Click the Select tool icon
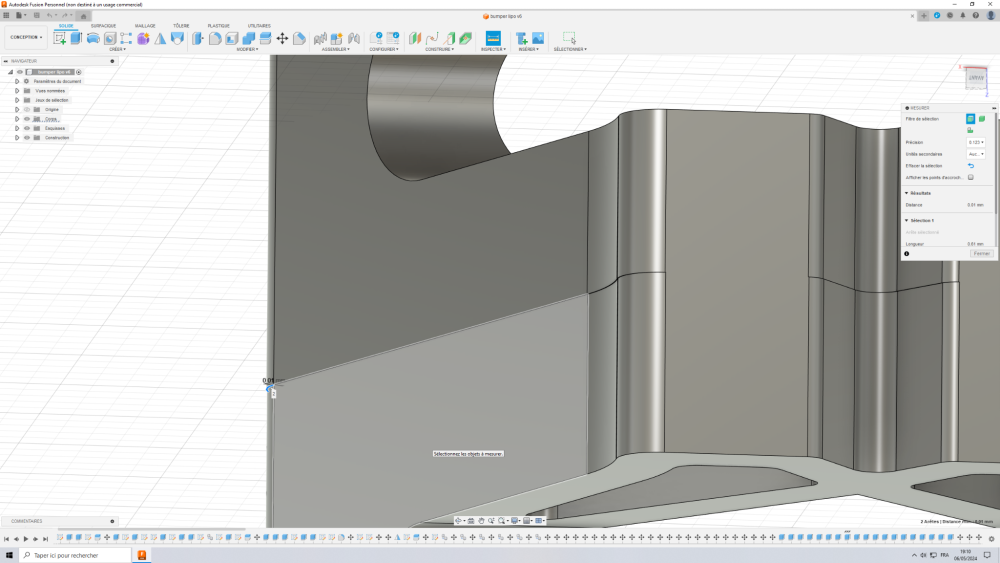This screenshot has height=563, width=1000. click(x=569, y=38)
